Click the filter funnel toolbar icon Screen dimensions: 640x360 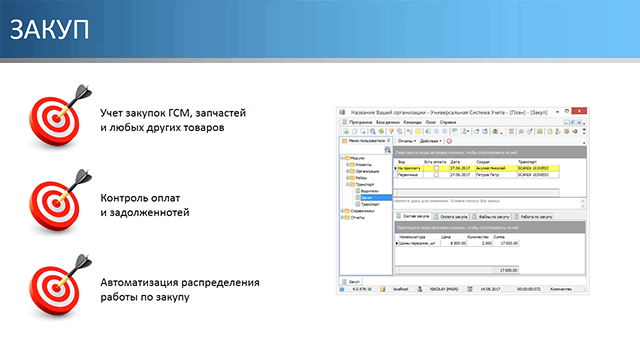pyautogui.click(x=391, y=131)
